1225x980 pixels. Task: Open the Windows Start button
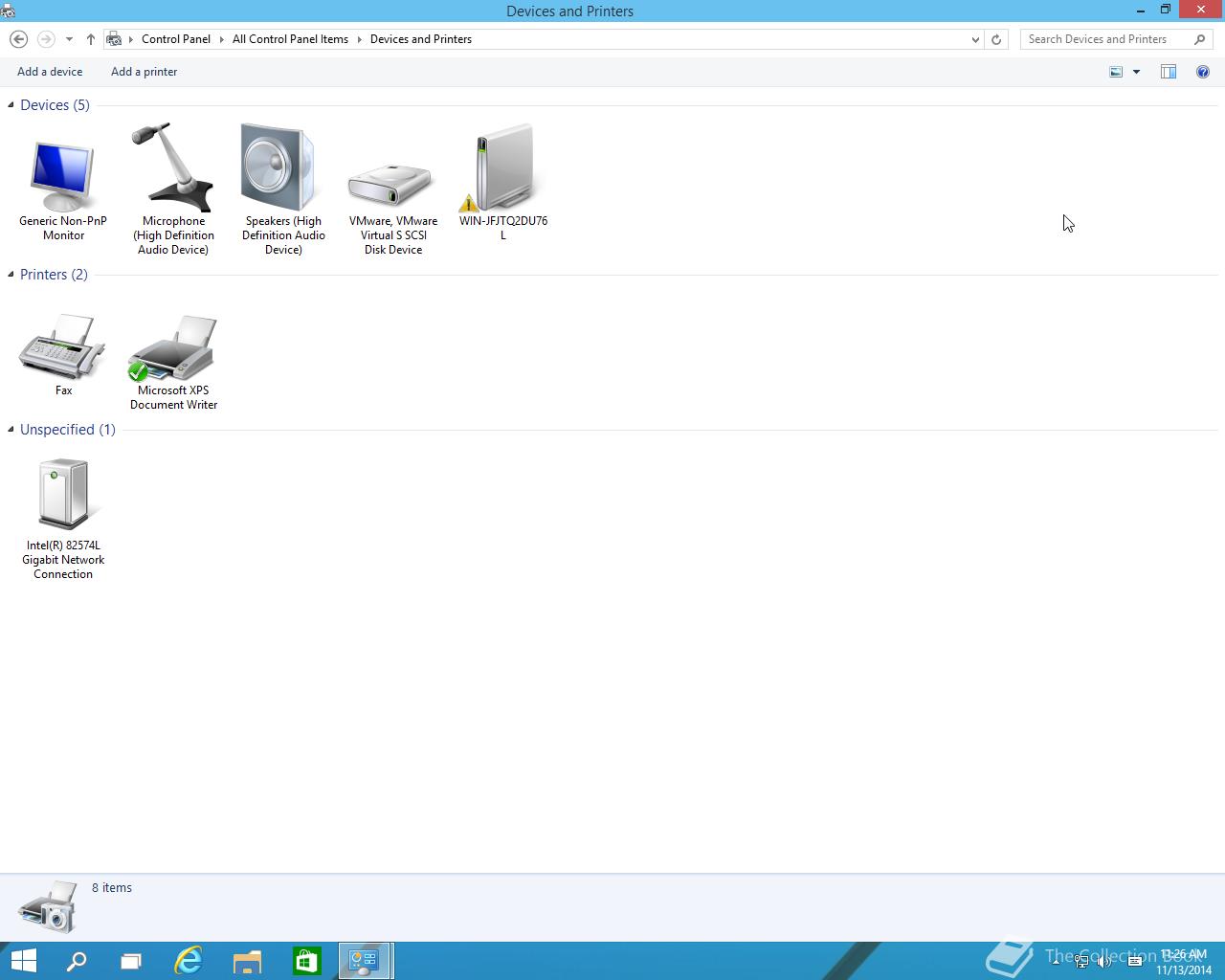point(23,961)
